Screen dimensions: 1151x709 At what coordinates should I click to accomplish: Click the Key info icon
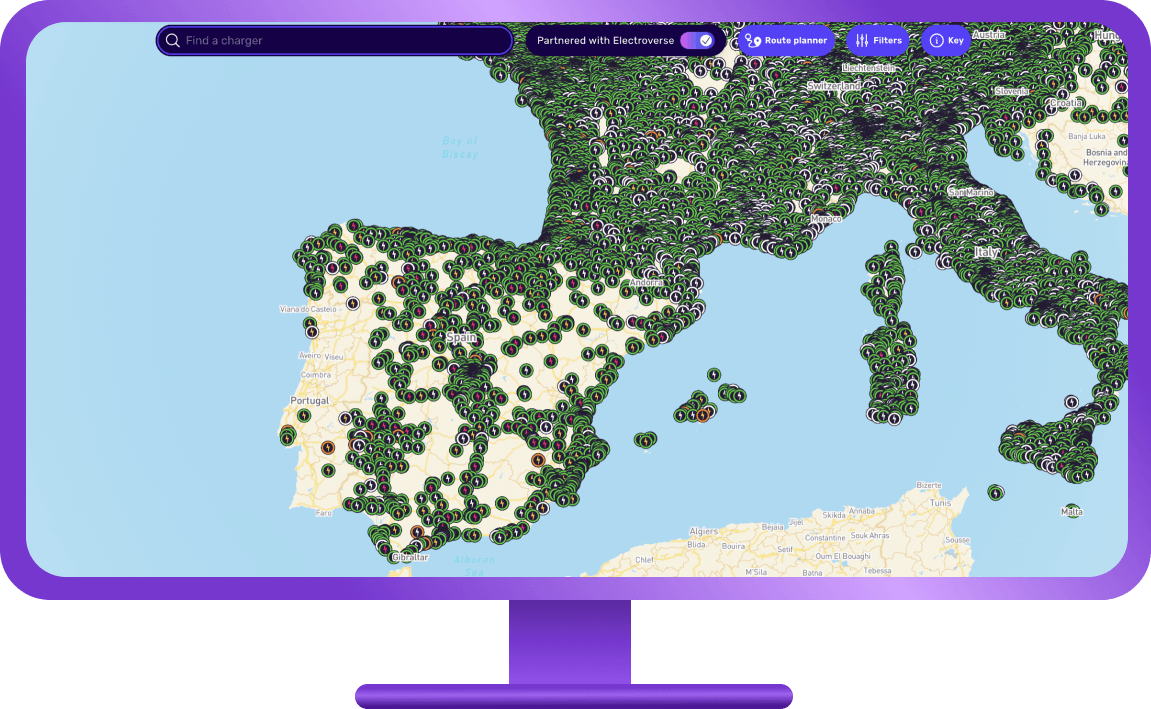coord(936,41)
